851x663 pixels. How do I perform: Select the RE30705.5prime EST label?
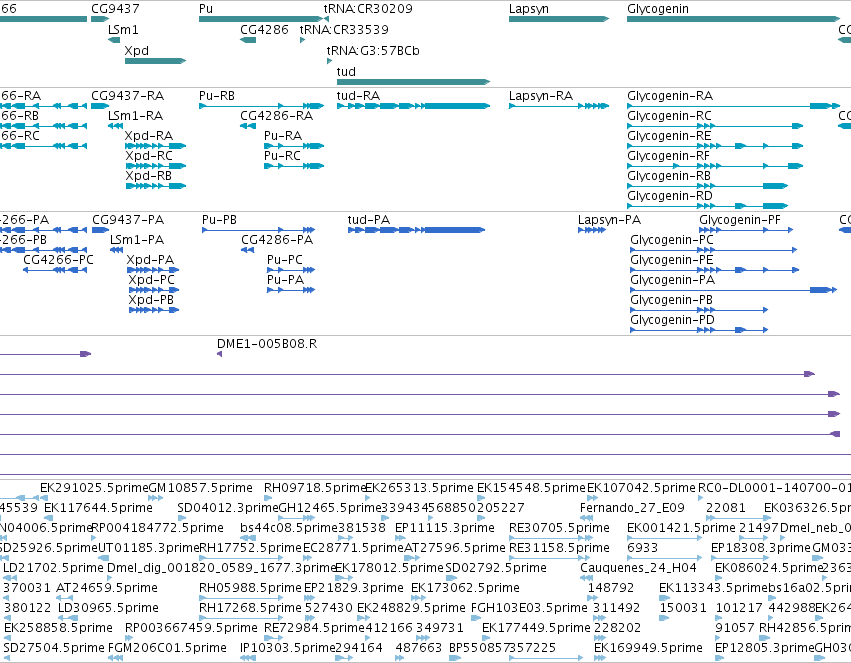coord(560,528)
